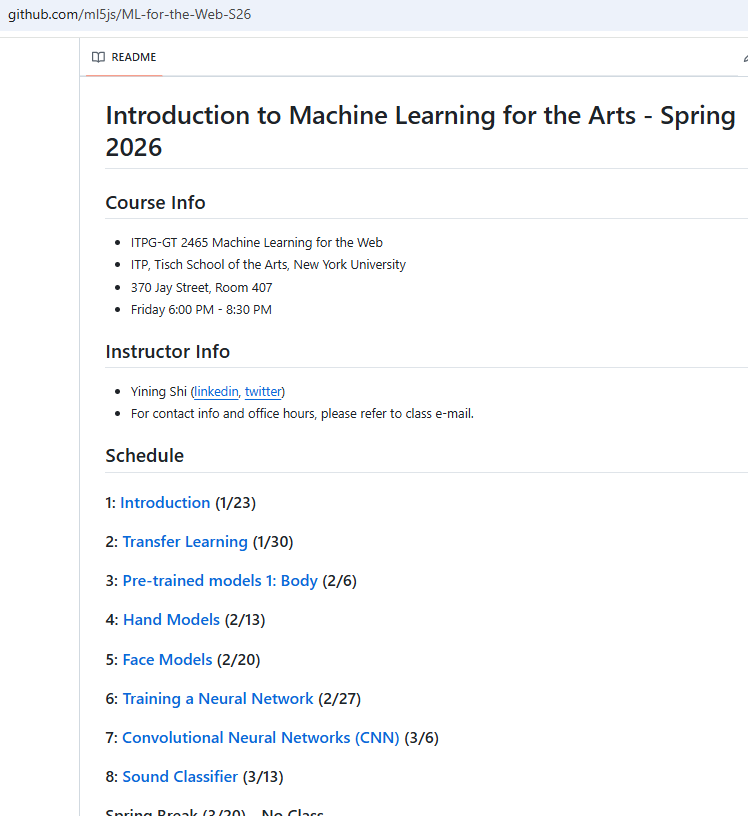Visit the Face Models page
The width and height of the screenshot is (748, 816).
(x=167, y=659)
